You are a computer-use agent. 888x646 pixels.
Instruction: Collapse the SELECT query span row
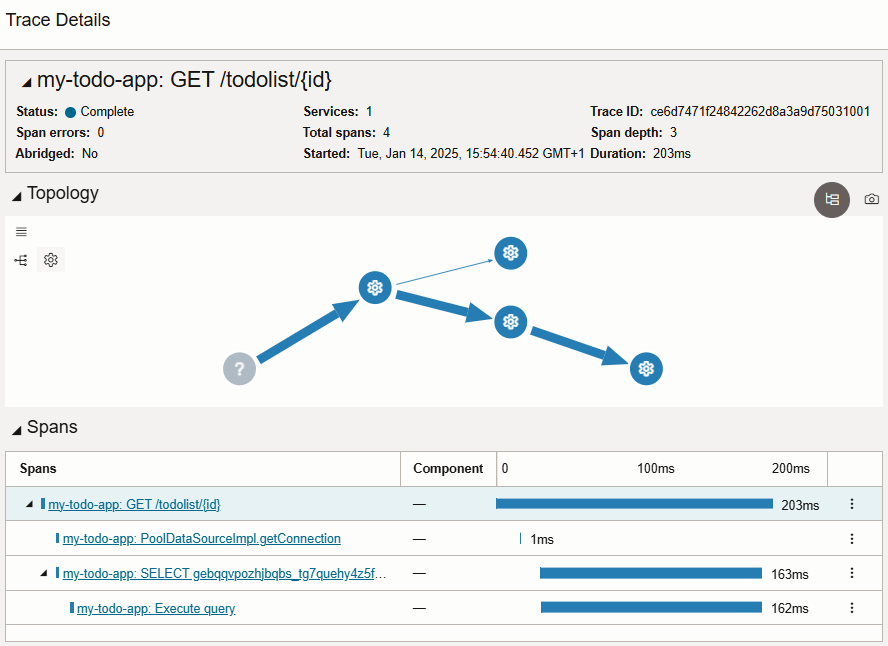[x=45, y=573]
